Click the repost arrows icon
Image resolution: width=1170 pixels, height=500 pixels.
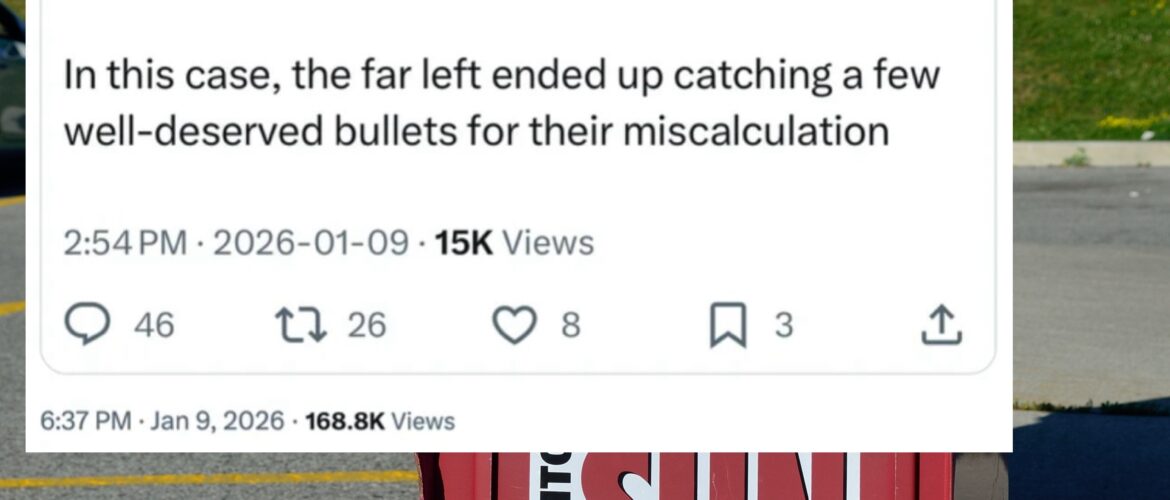299,325
